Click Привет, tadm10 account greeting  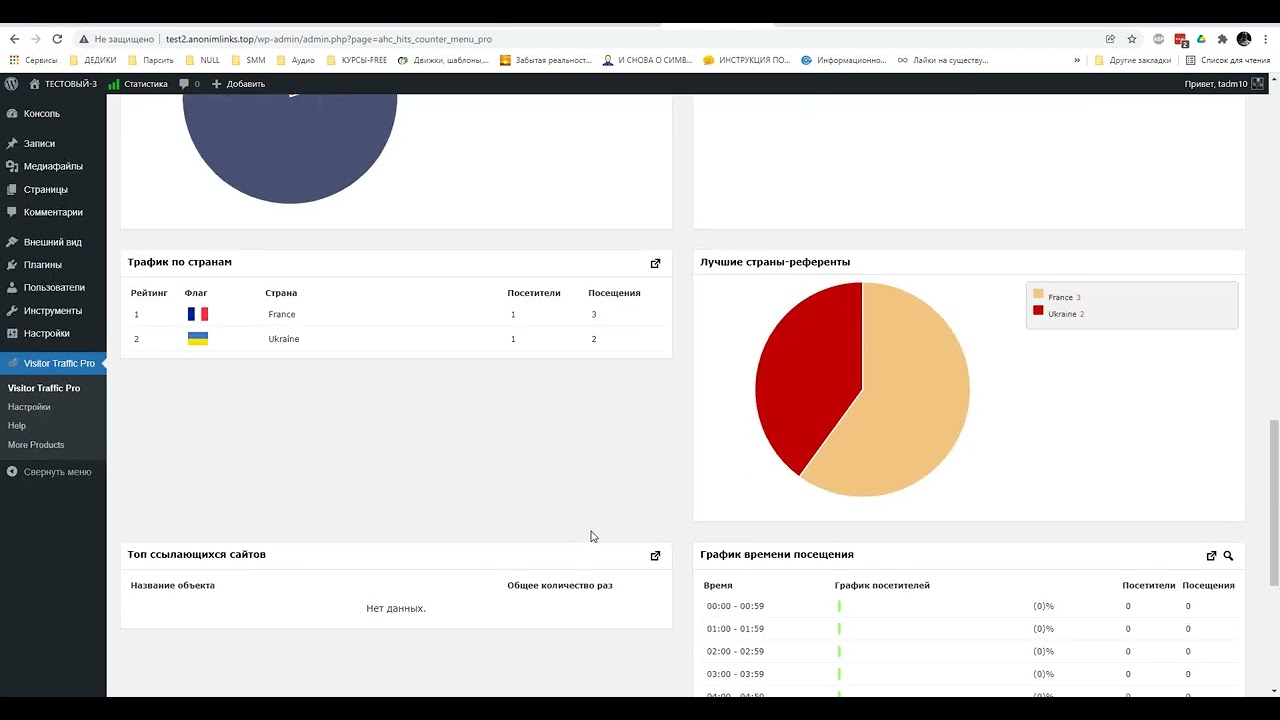(1217, 84)
